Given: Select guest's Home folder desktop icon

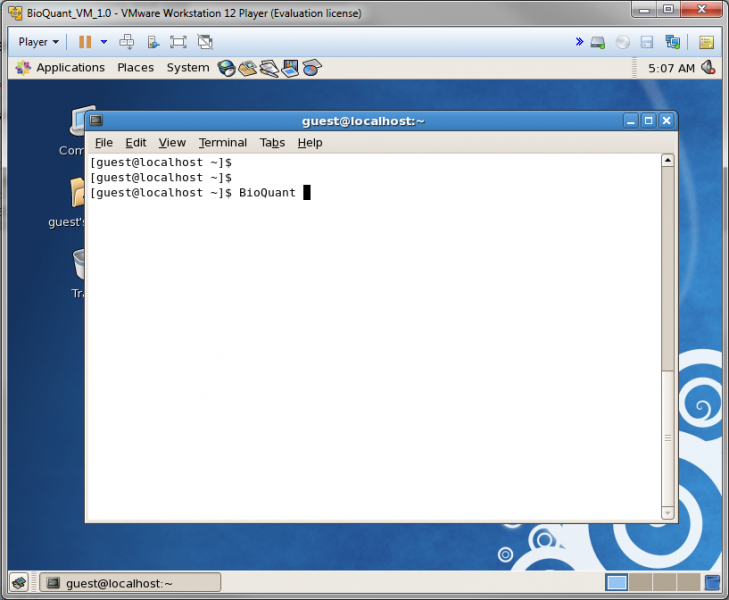Looking at the screenshot, I should click(x=67, y=203).
